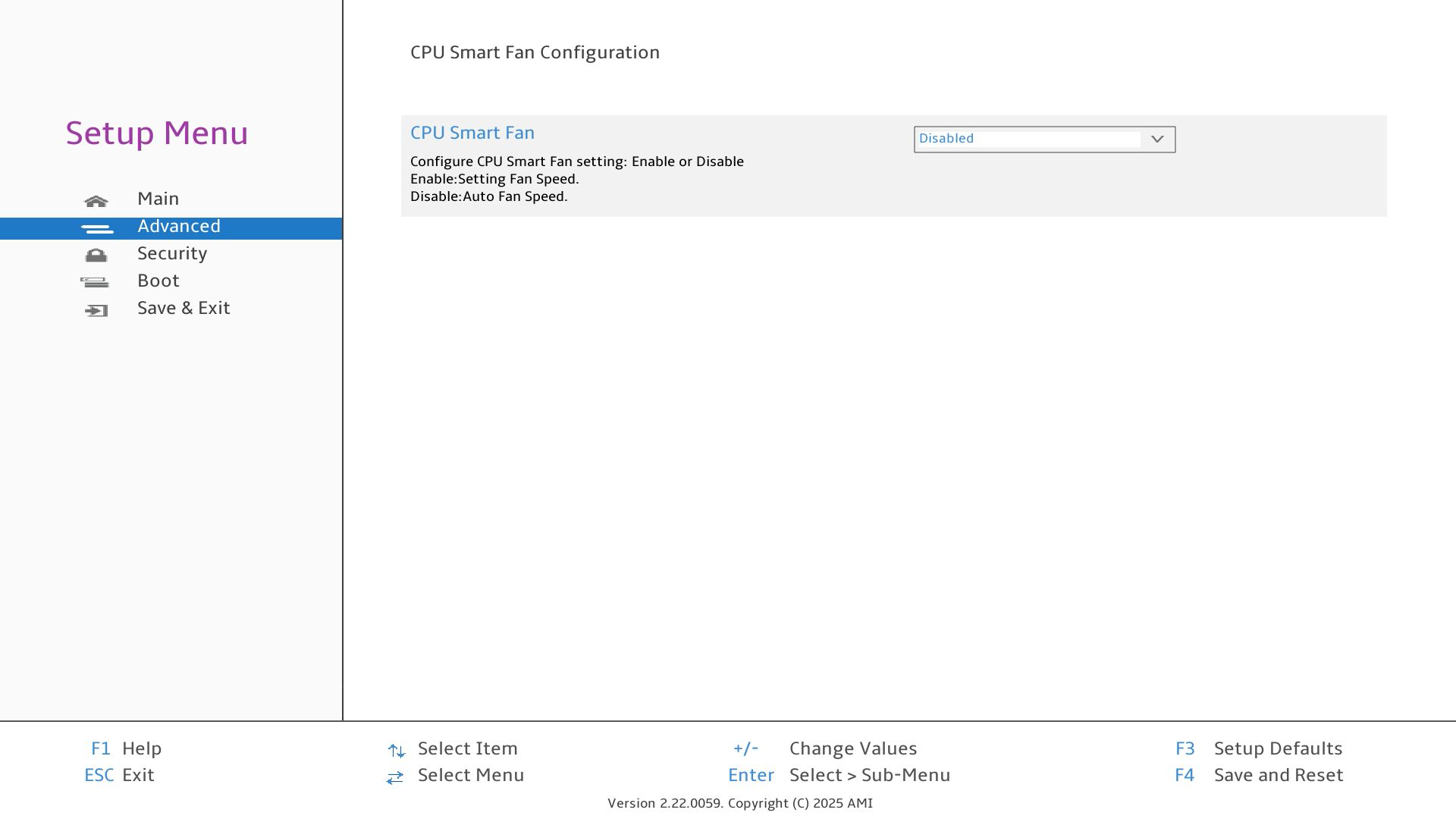Click the up-down arrows Select Item icon
The height and width of the screenshot is (819, 1456).
click(x=396, y=750)
